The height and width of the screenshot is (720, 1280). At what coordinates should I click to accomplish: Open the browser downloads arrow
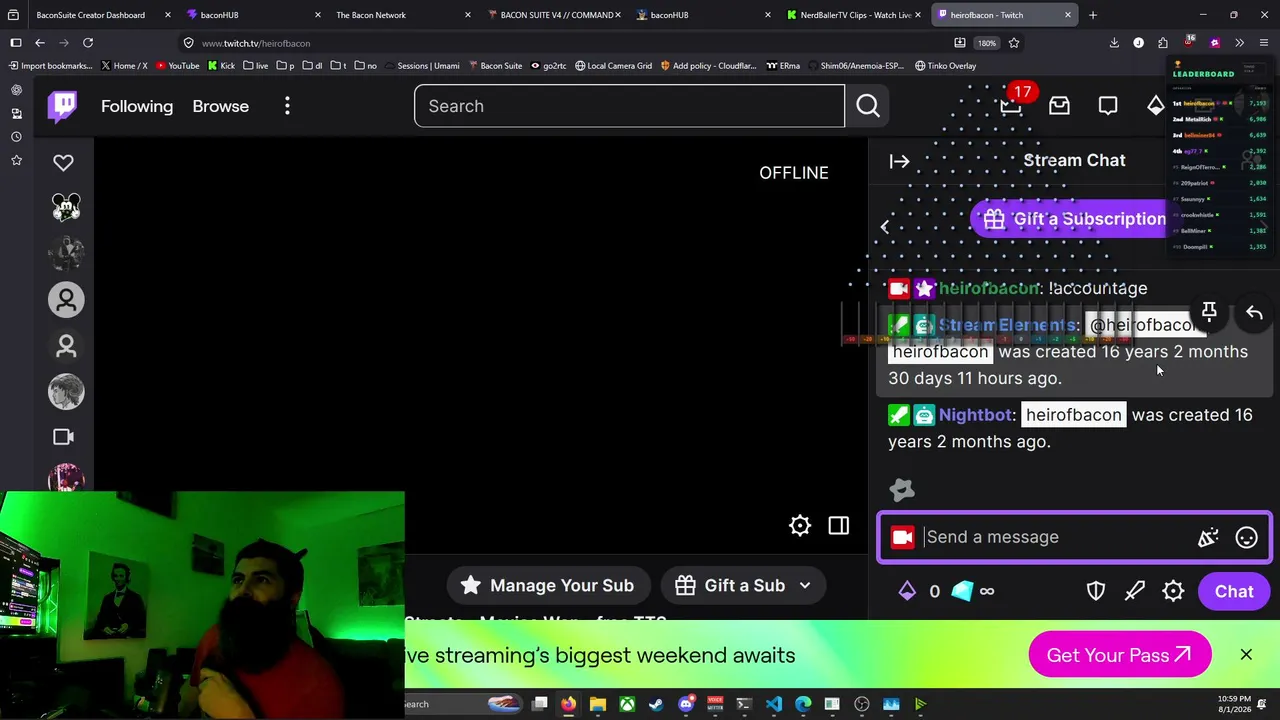1114,43
